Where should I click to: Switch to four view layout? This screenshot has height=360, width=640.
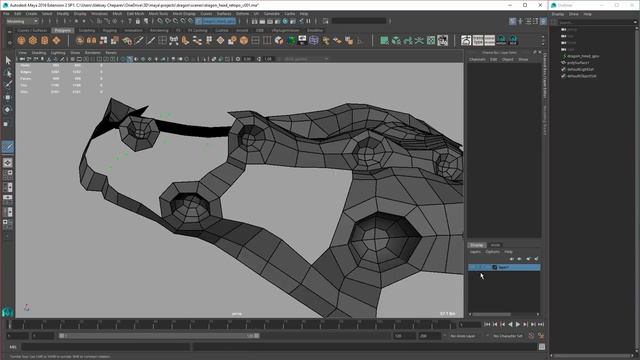click(x=8, y=175)
